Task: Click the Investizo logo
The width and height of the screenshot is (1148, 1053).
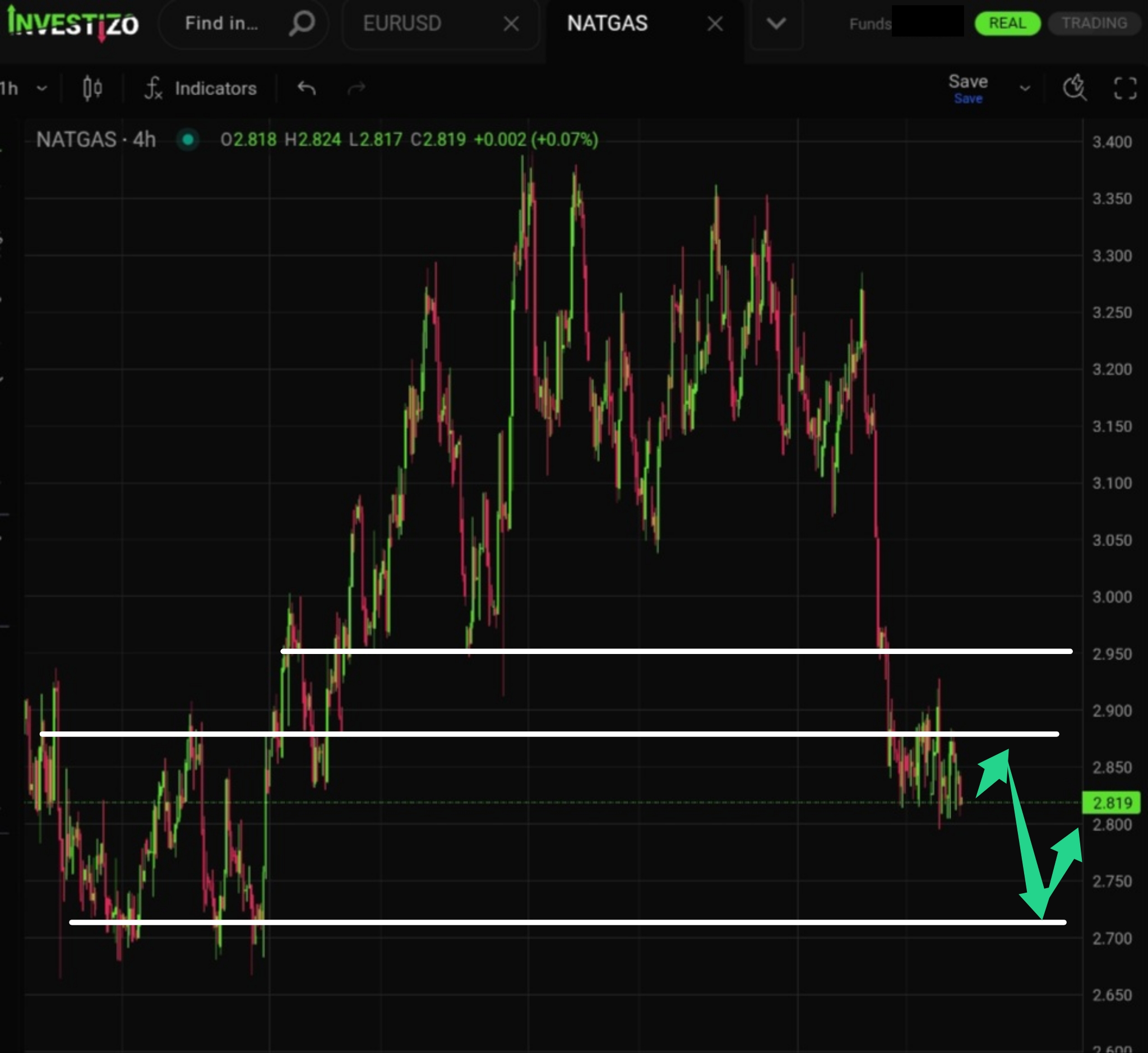Action: tap(72, 24)
